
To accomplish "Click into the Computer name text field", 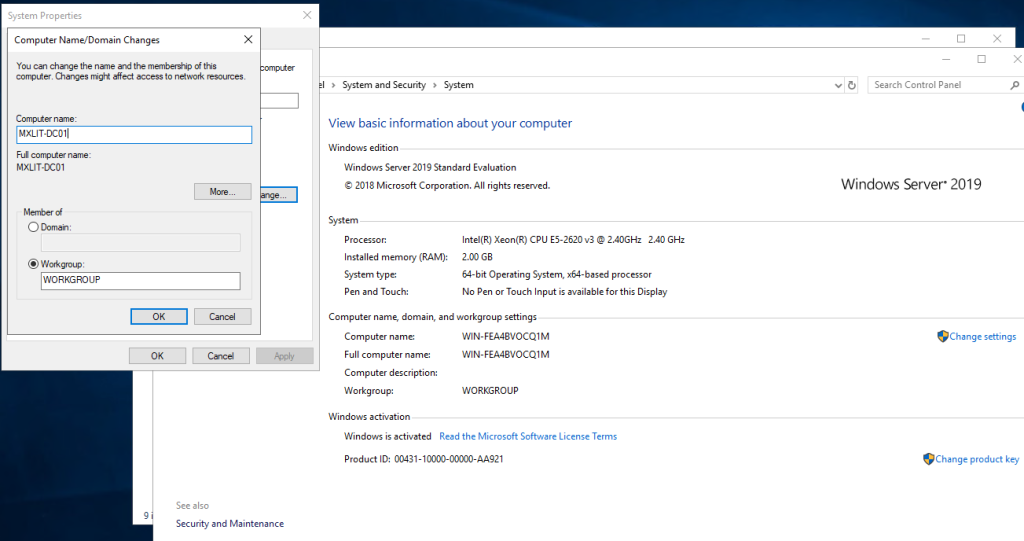I will click(x=134, y=135).
